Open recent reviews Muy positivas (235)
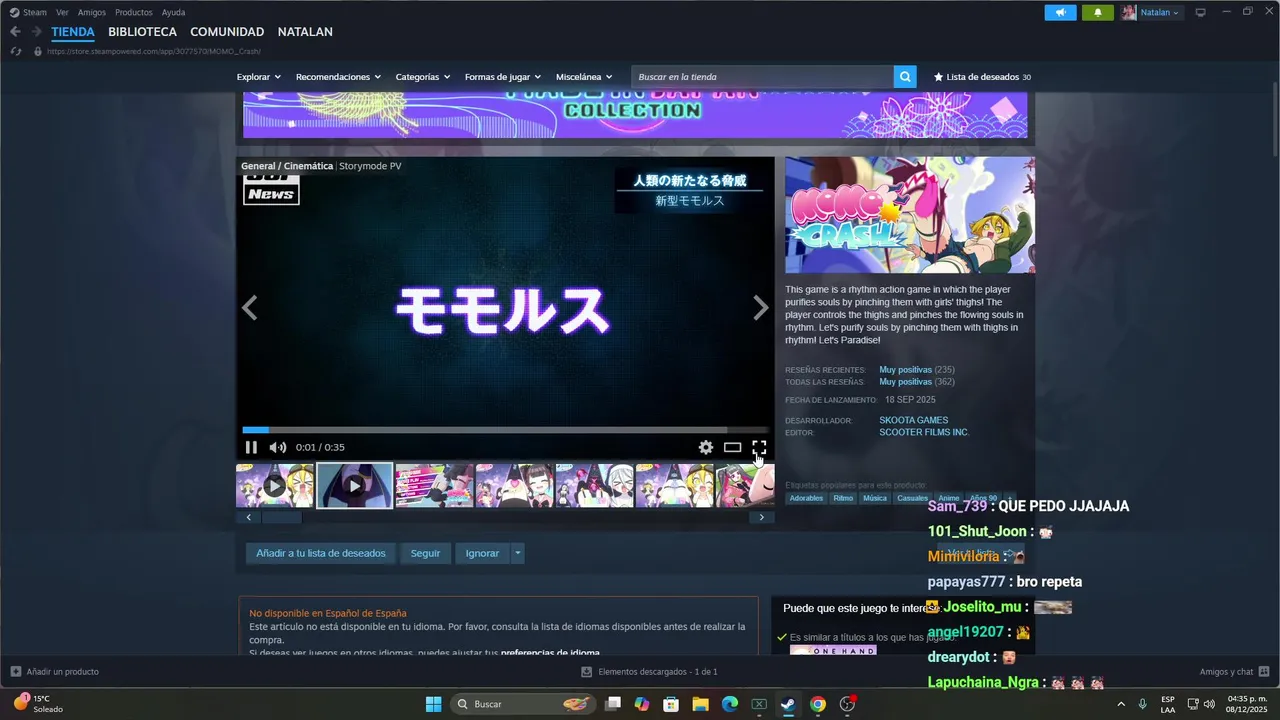1280x720 pixels. tap(917, 370)
